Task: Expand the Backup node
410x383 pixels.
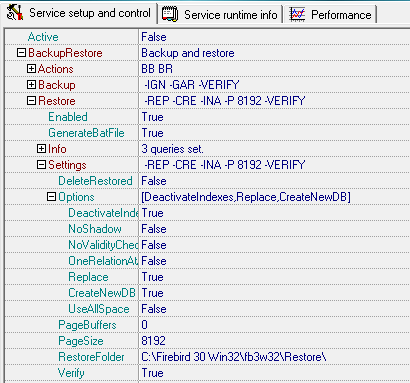Action: (x=31, y=85)
